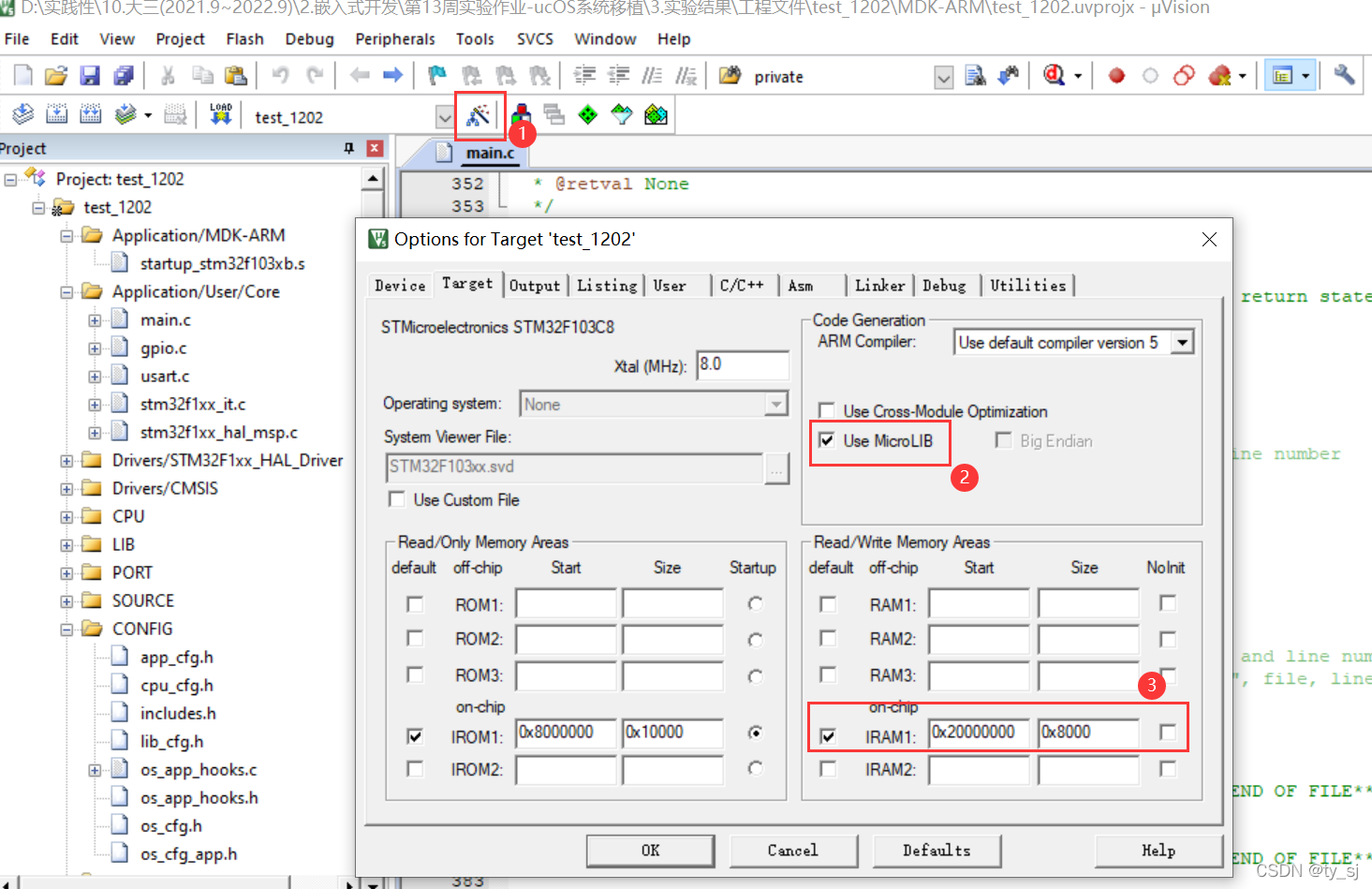Toggle the IRAM1 default checkbox
This screenshot has width=1372, height=889.
828,736
